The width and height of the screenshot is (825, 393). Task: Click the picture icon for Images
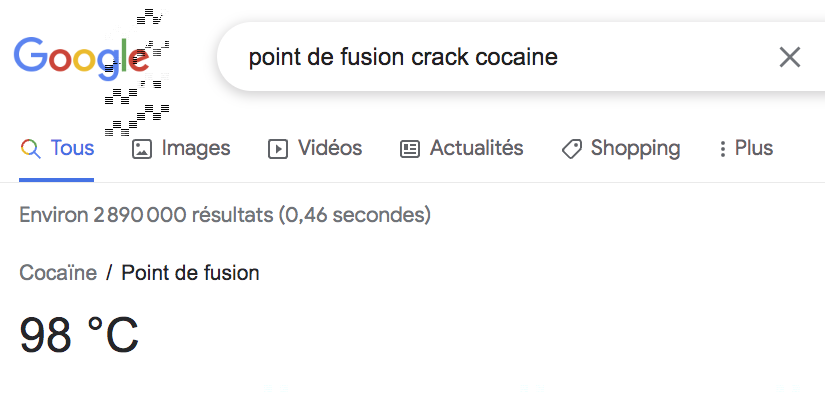pyautogui.click(x=142, y=149)
